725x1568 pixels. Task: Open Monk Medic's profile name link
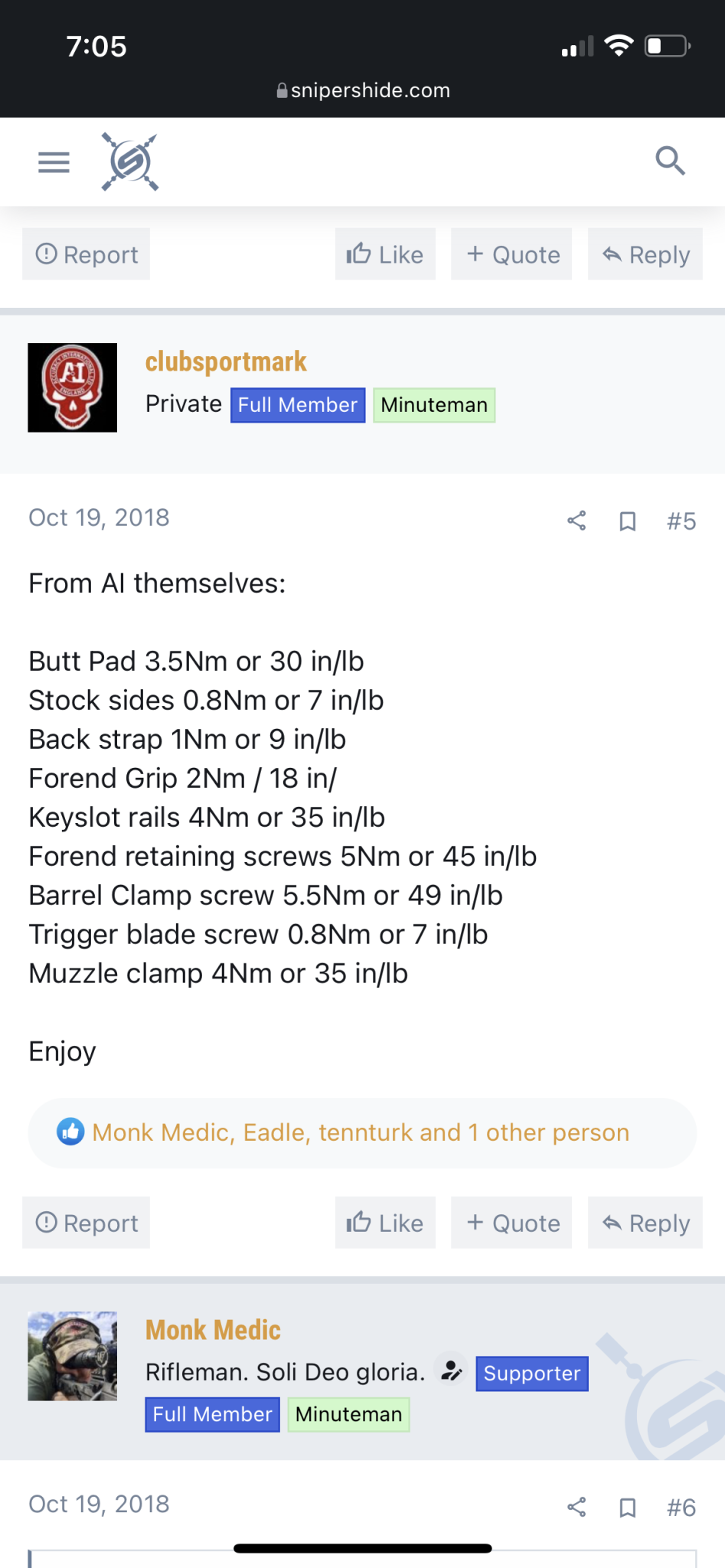coord(213,1330)
